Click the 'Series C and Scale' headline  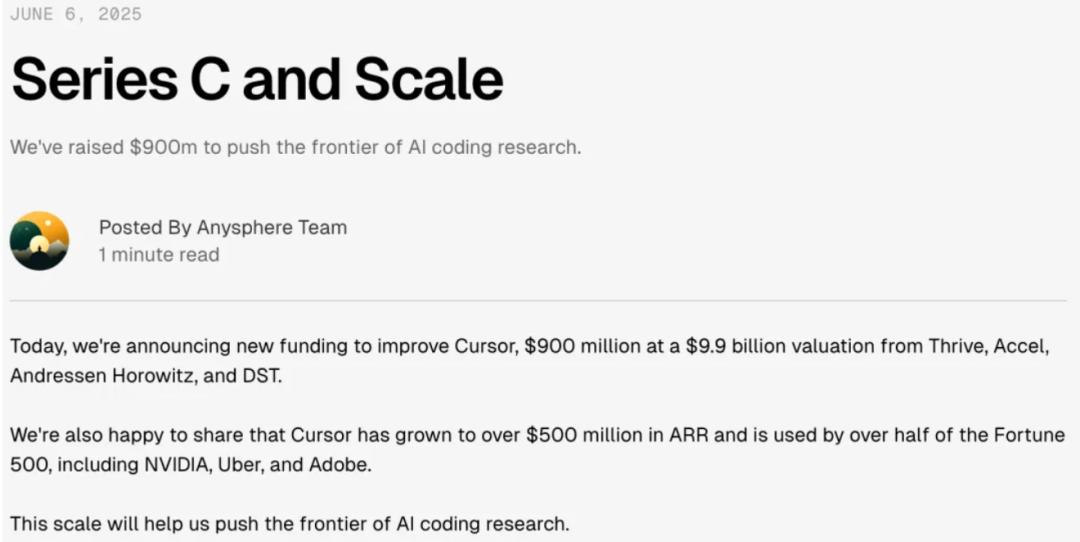tap(257, 79)
